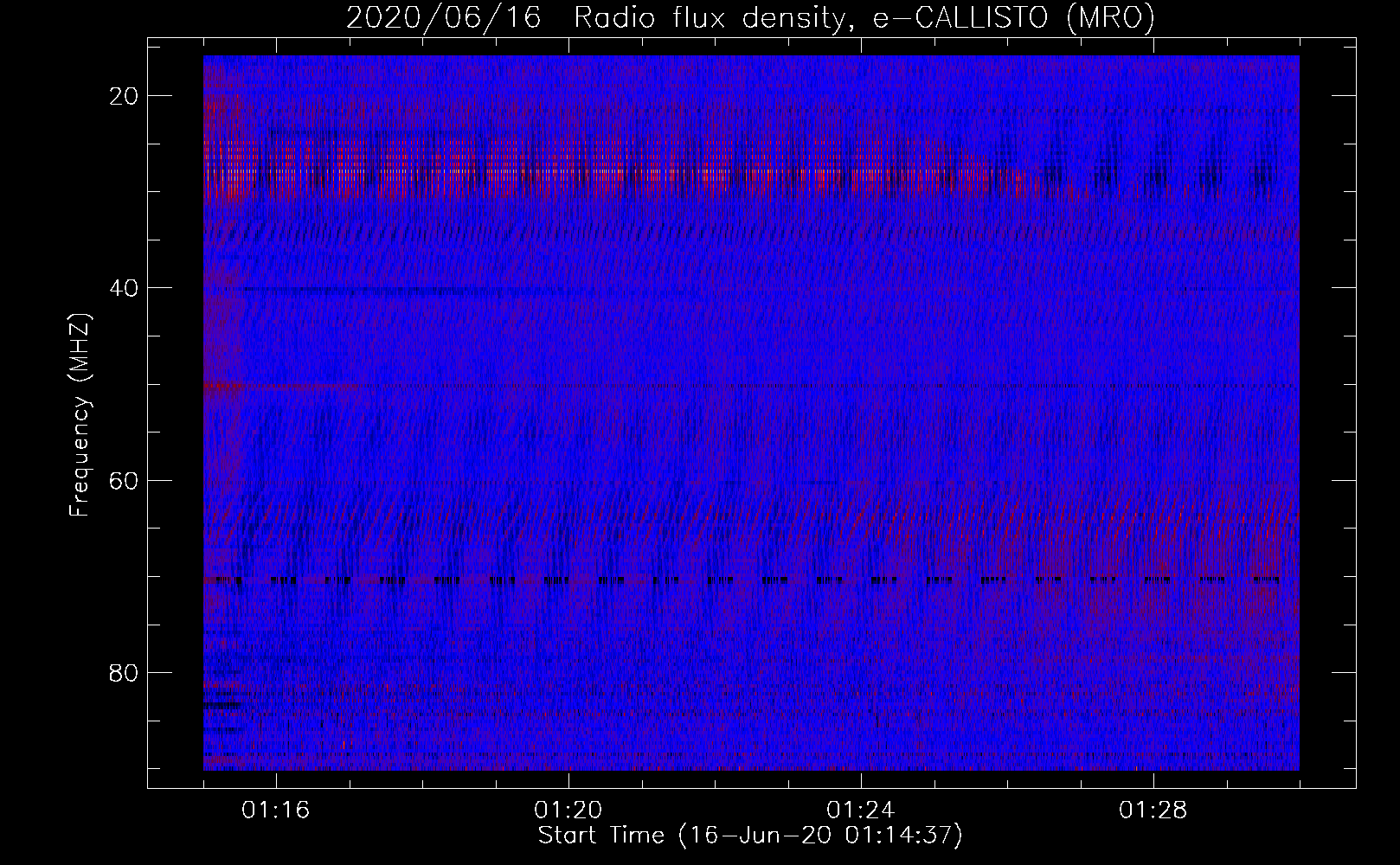
Task: Click the 01:24 time tick label
Action: click(861, 811)
